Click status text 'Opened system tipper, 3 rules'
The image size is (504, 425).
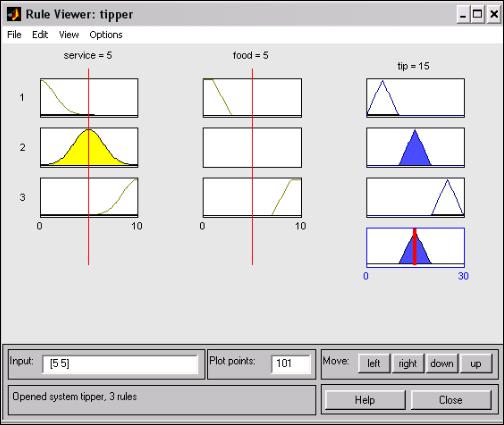pos(74,397)
